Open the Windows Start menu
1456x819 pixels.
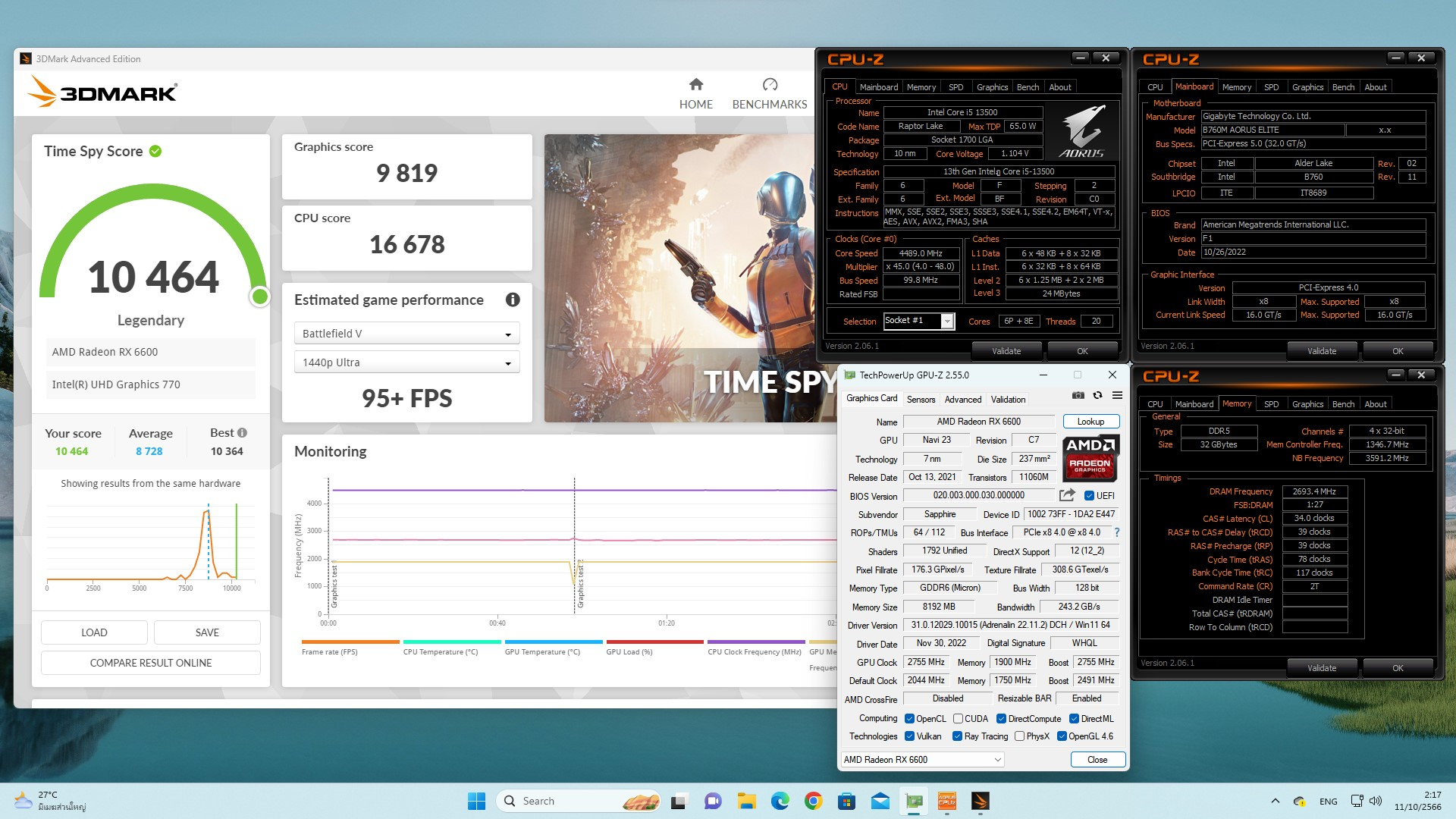point(476,801)
